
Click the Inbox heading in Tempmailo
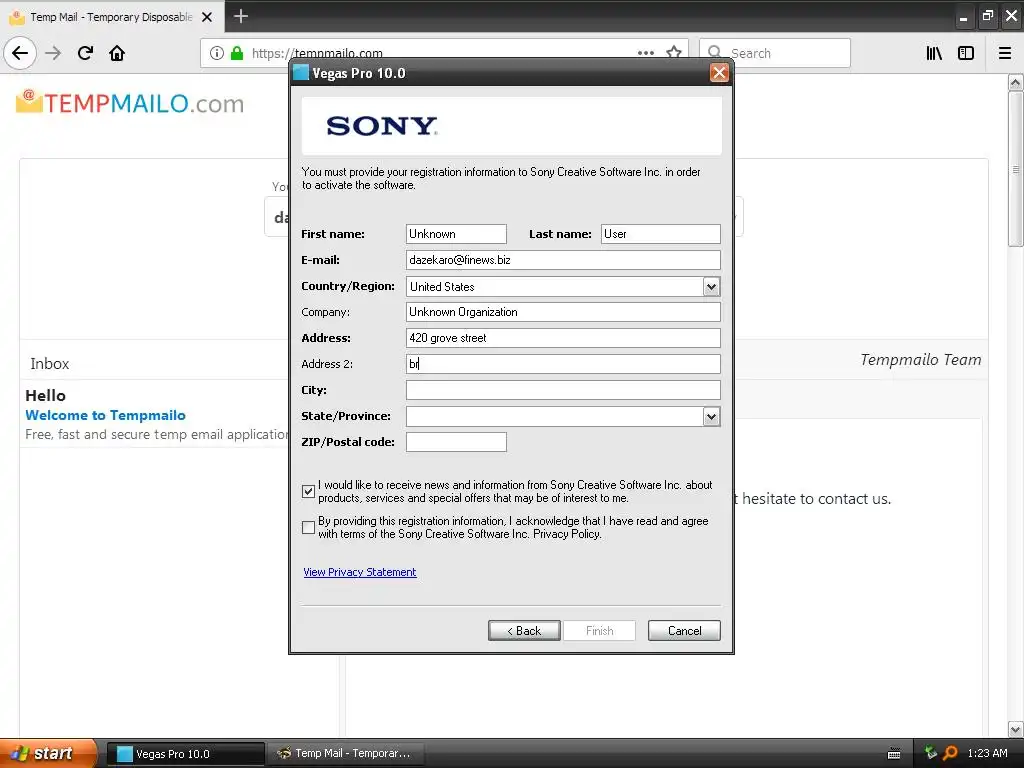50,364
